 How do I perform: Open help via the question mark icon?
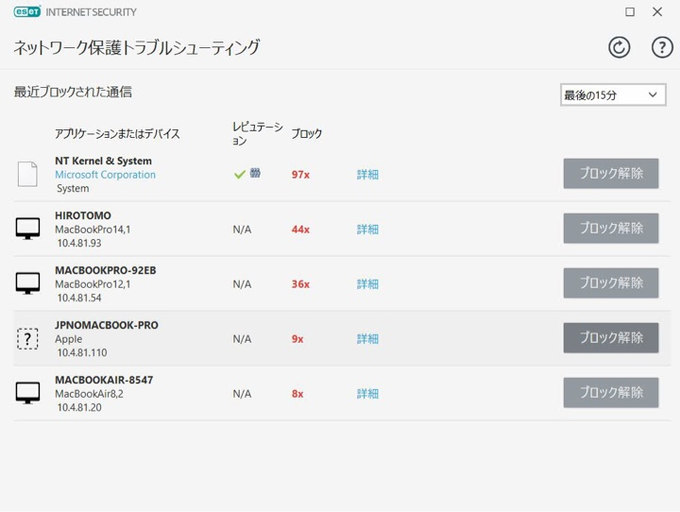click(x=662, y=47)
